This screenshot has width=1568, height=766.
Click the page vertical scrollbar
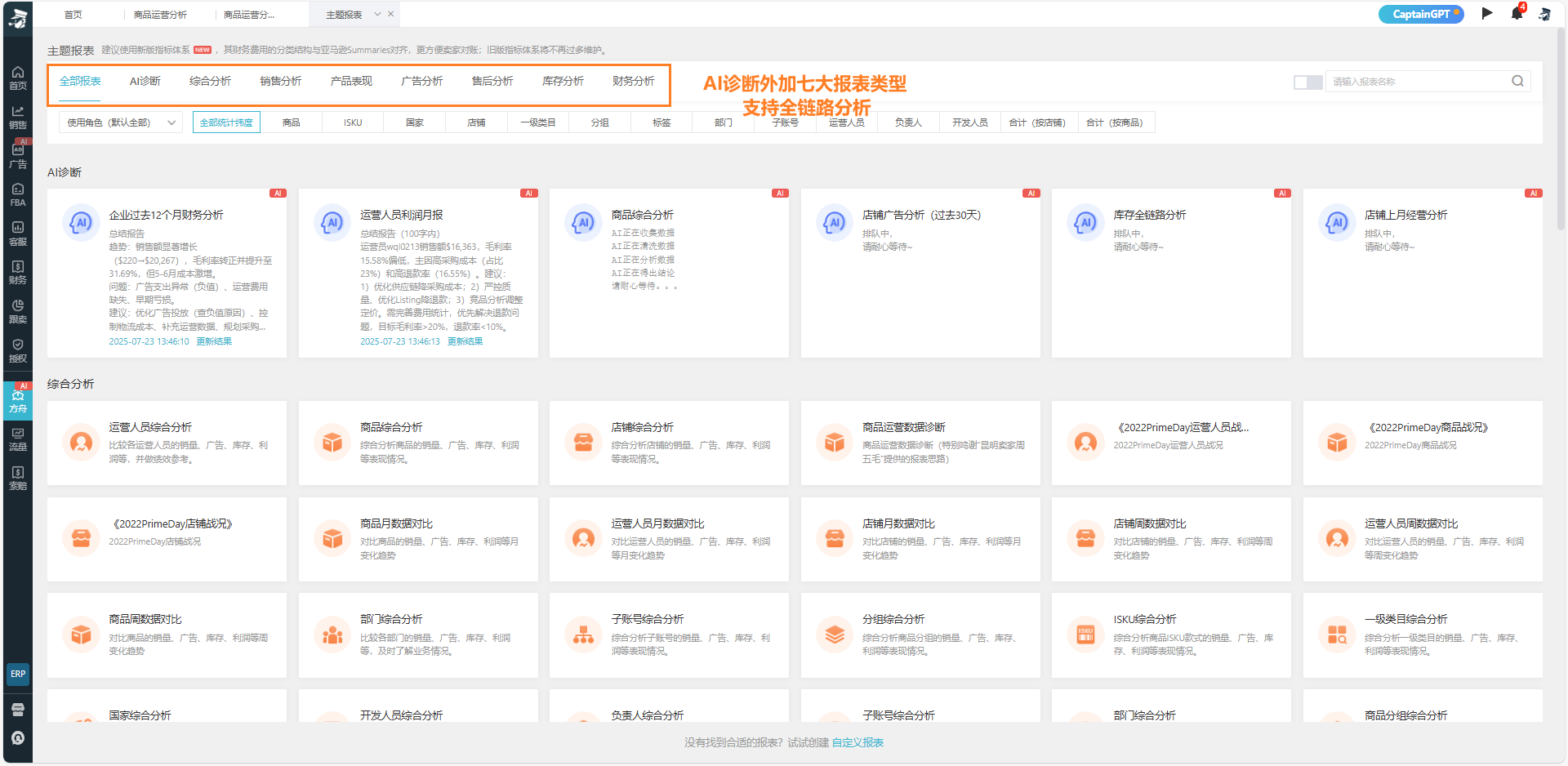coord(1562,131)
